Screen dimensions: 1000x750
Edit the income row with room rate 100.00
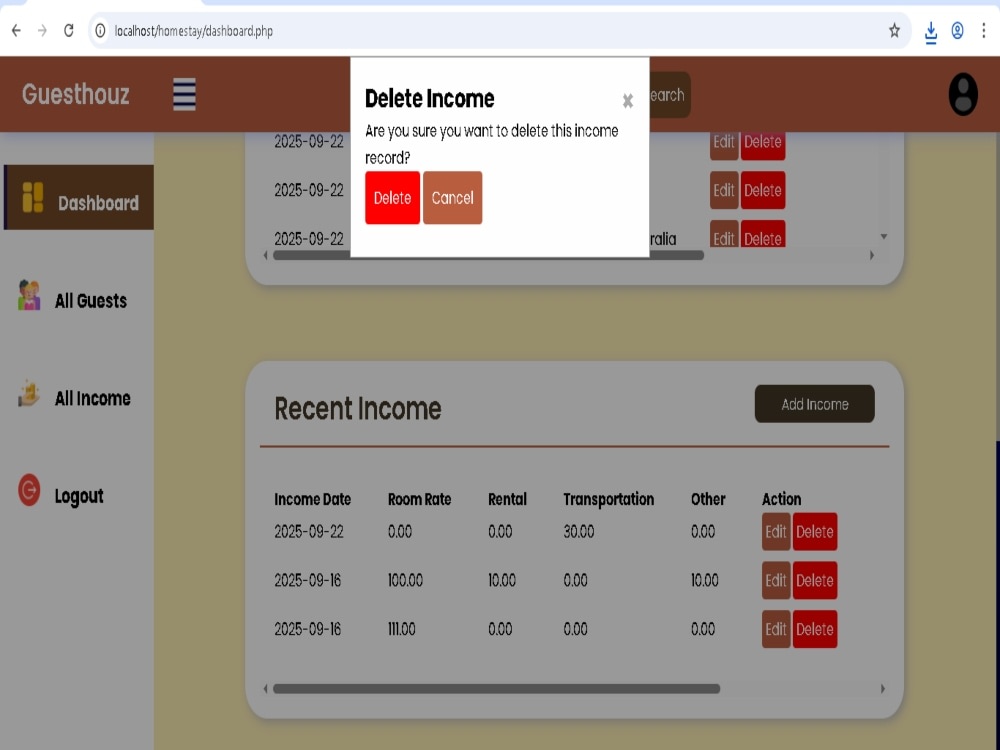click(776, 580)
